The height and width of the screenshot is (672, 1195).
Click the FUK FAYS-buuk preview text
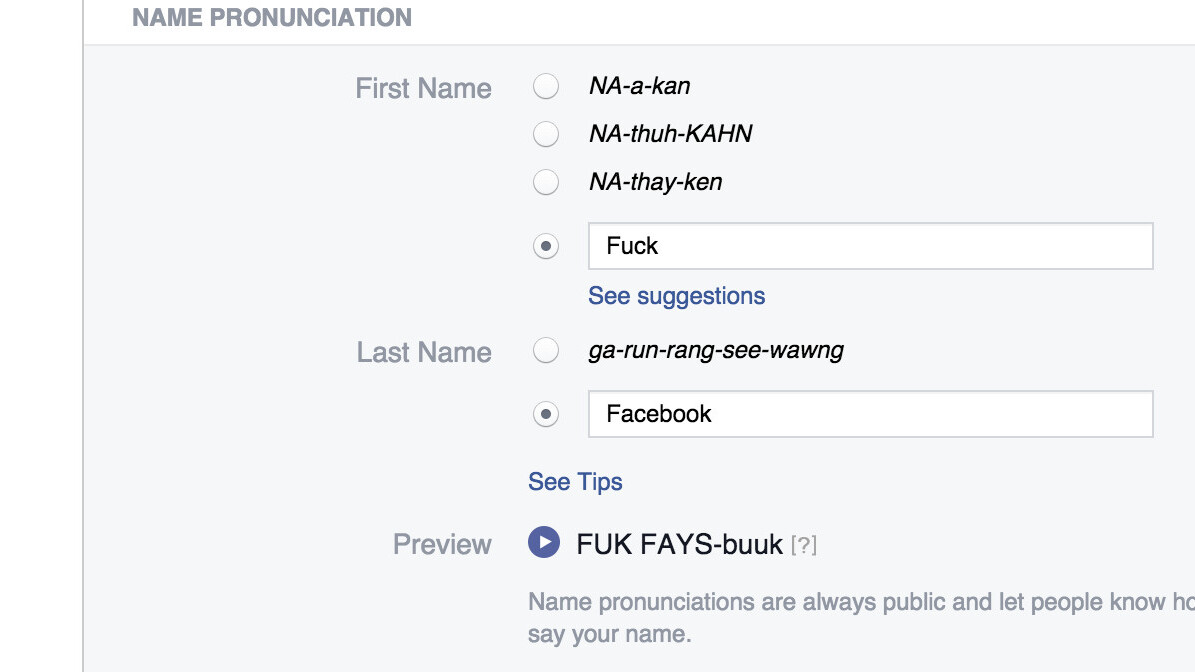click(x=680, y=544)
